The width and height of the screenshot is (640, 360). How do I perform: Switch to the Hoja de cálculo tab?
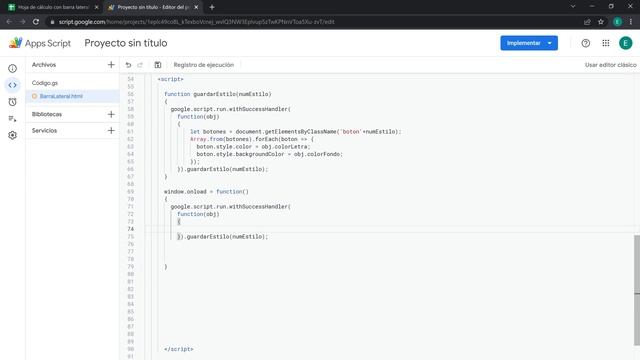pyautogui.click(x=53, y=7)
